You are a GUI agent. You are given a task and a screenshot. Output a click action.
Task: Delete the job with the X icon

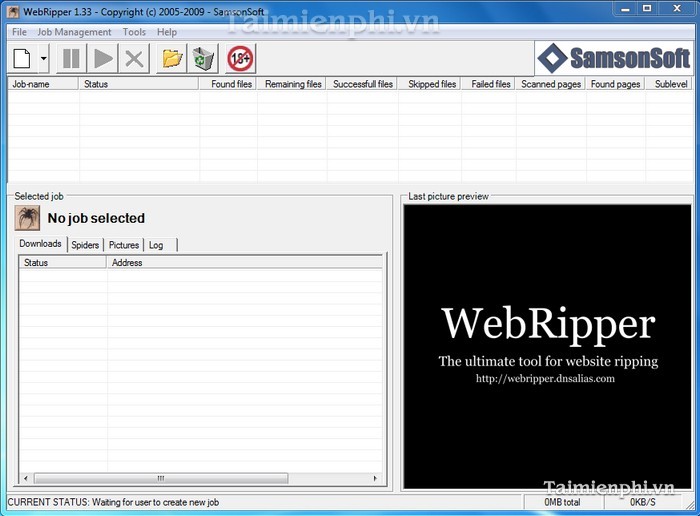point(134,58)
